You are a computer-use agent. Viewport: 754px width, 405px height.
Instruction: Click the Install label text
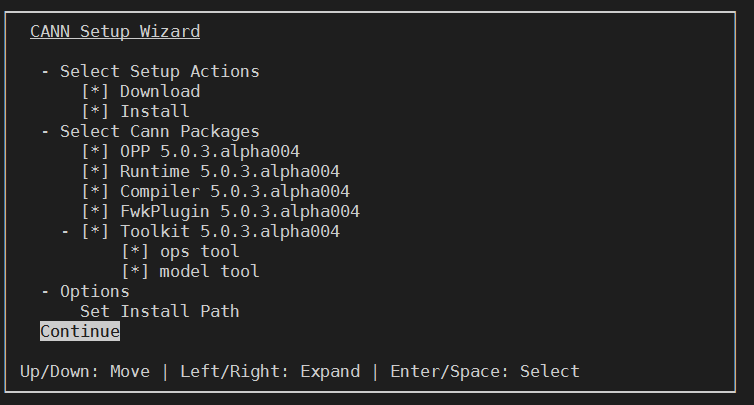tap(155, 112)
